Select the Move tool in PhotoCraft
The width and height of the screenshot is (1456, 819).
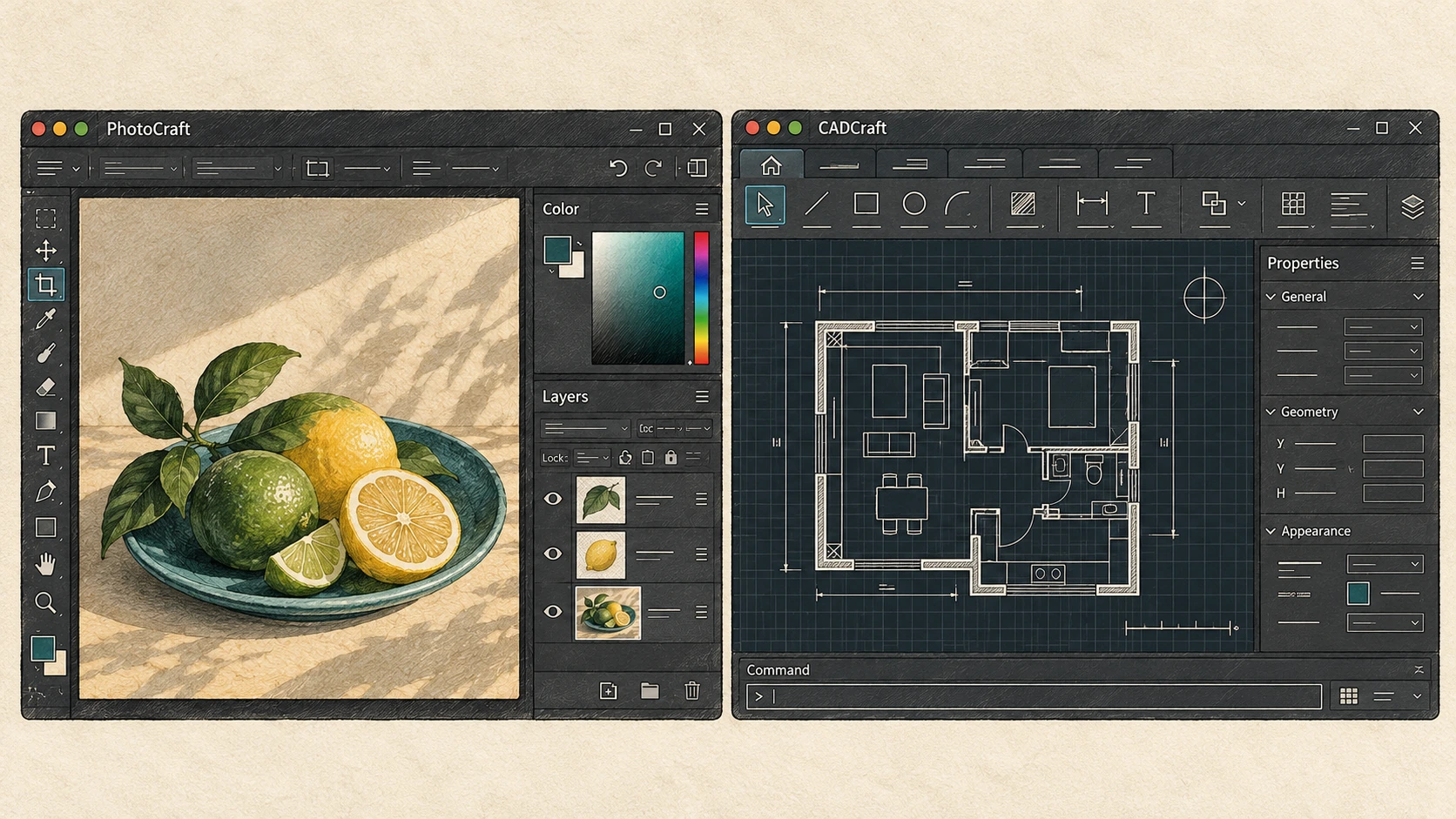pos(46,251)
